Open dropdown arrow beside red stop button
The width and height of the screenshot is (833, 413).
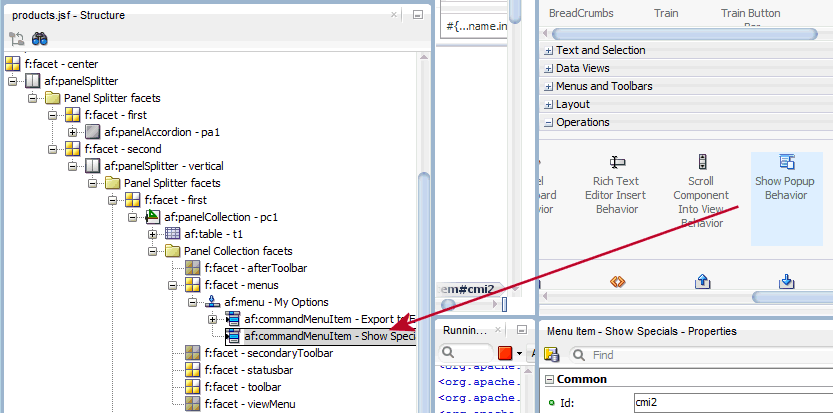click(519, 353)
